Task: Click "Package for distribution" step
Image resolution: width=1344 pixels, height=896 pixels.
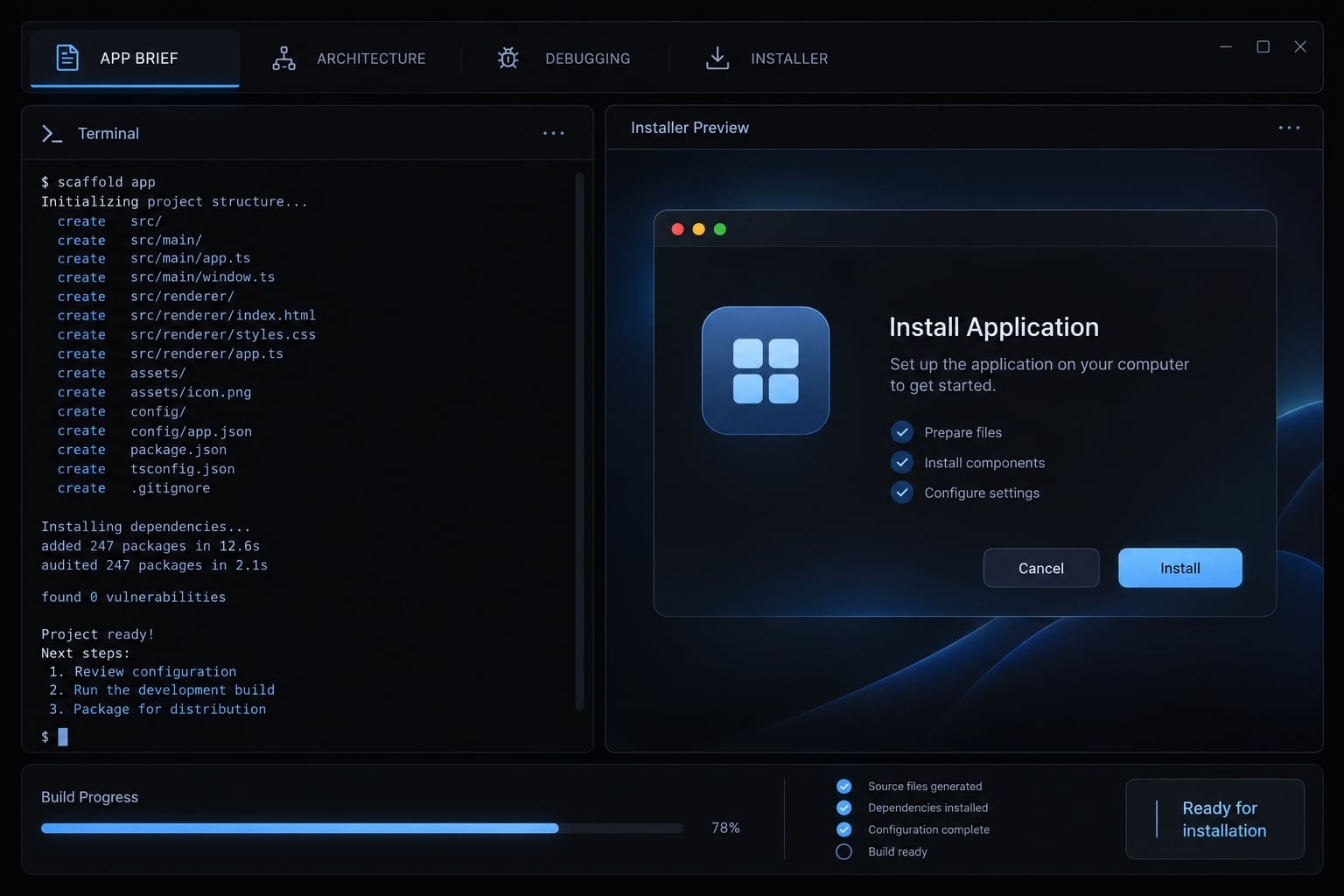Action: (170, 709)
